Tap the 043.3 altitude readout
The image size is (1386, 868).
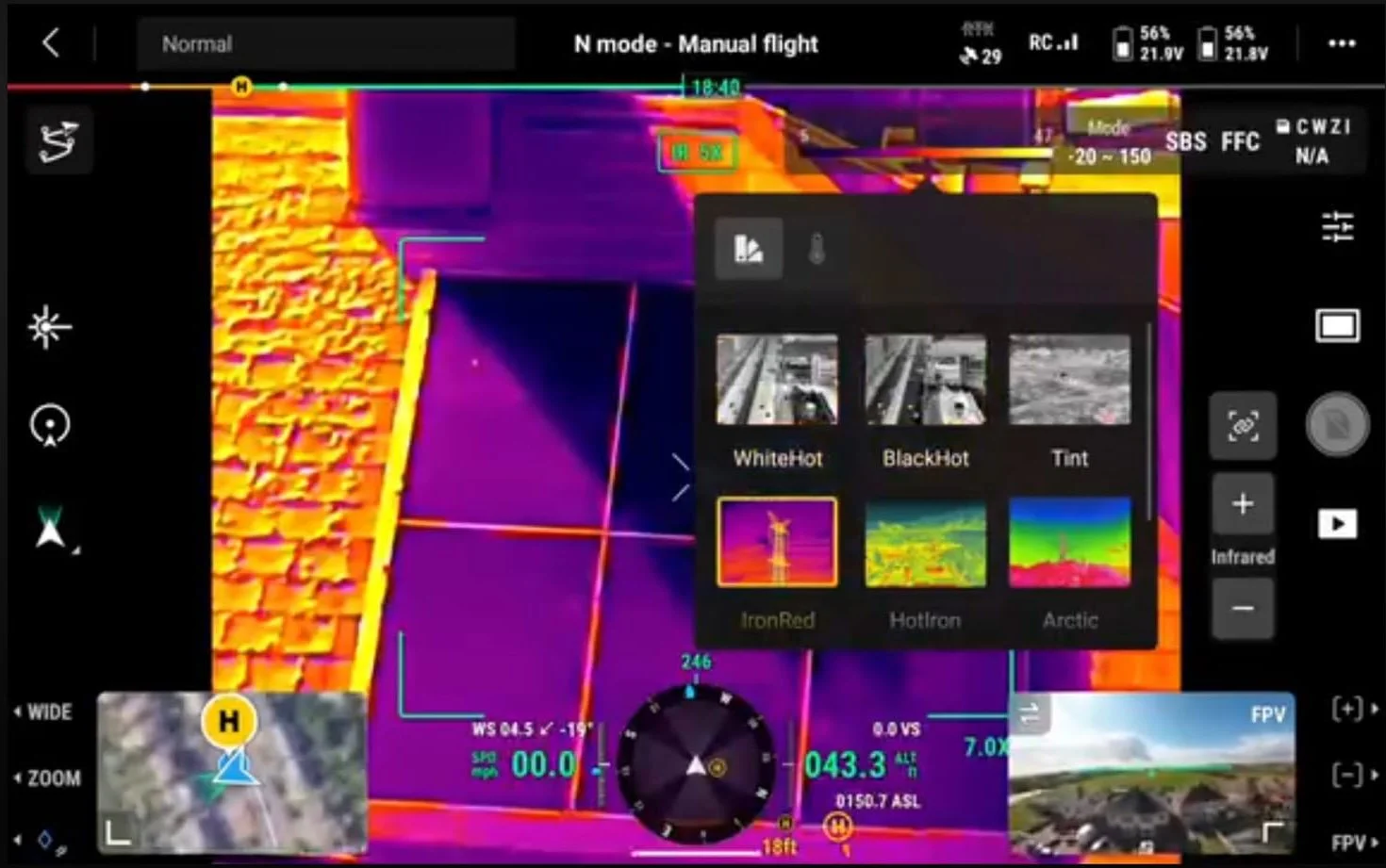tap(846, 765)
